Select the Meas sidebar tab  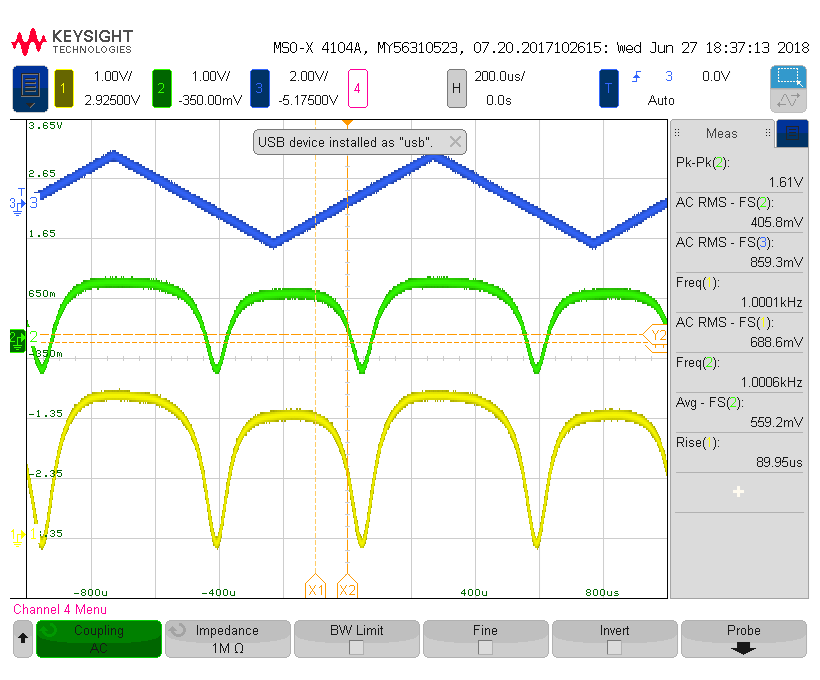(721, 133)
